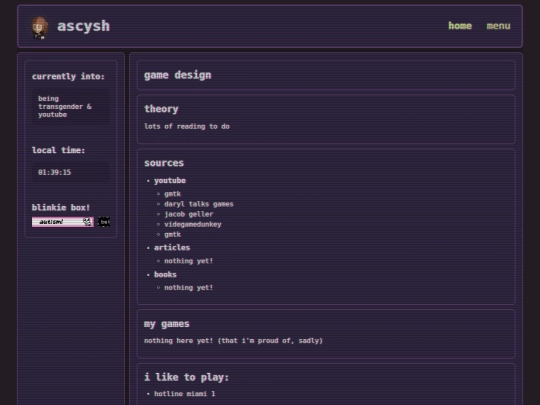Click the 'sources' section heading
This screenshot has width=540, height=405.
[x=164, y=163]
